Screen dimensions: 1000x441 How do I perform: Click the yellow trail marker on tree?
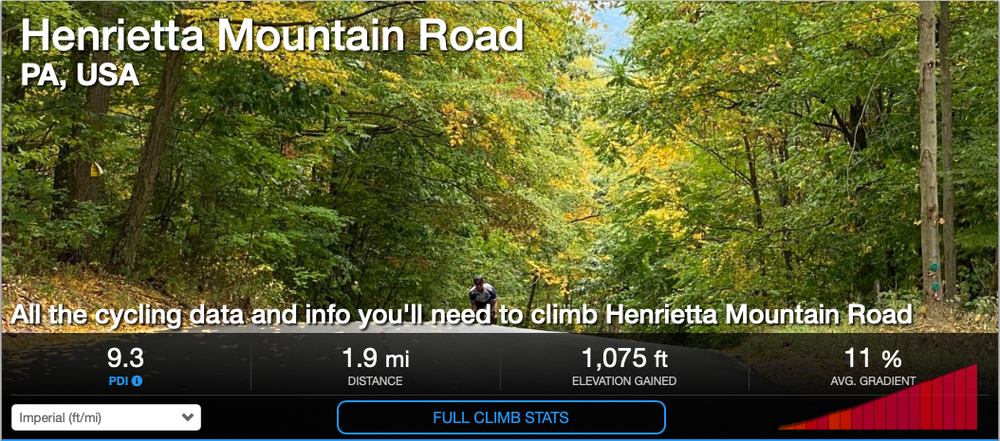(x=96, y=169)
